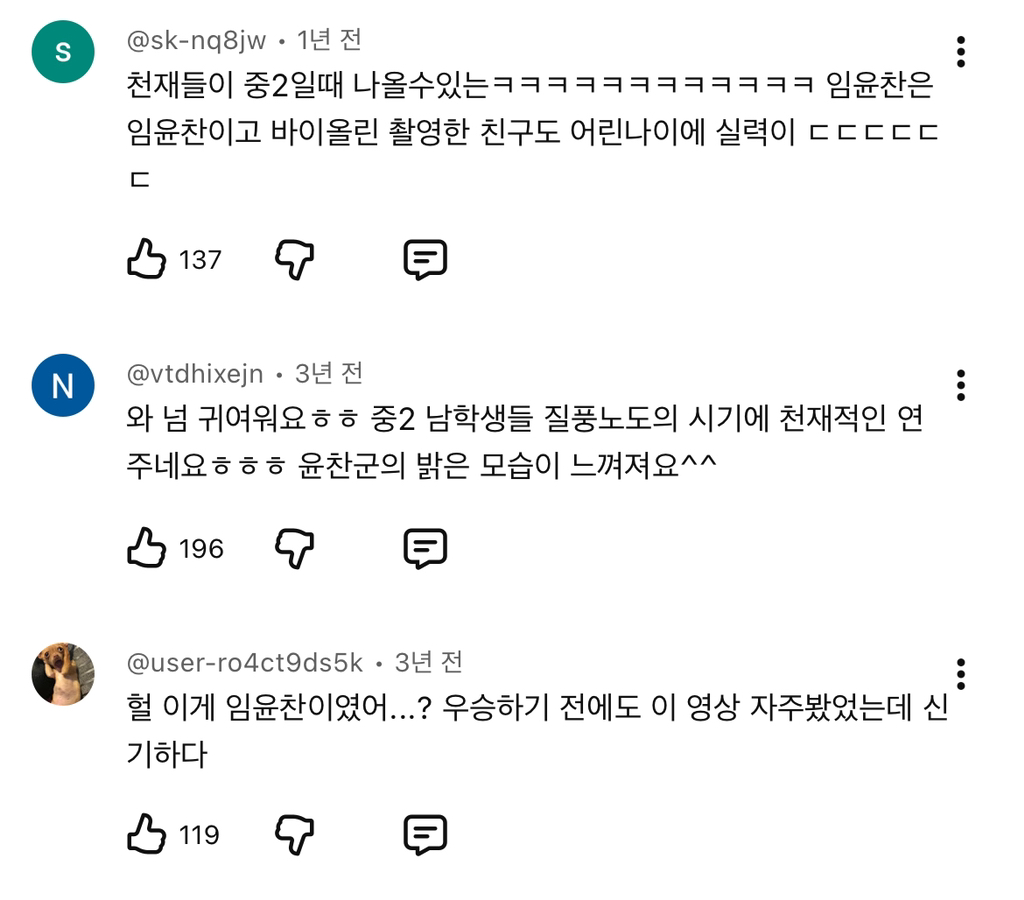Click the 3년 전 timestamp beside @vtdhixejn
This screenshot has width=1024, height=900.
point(328,374)
